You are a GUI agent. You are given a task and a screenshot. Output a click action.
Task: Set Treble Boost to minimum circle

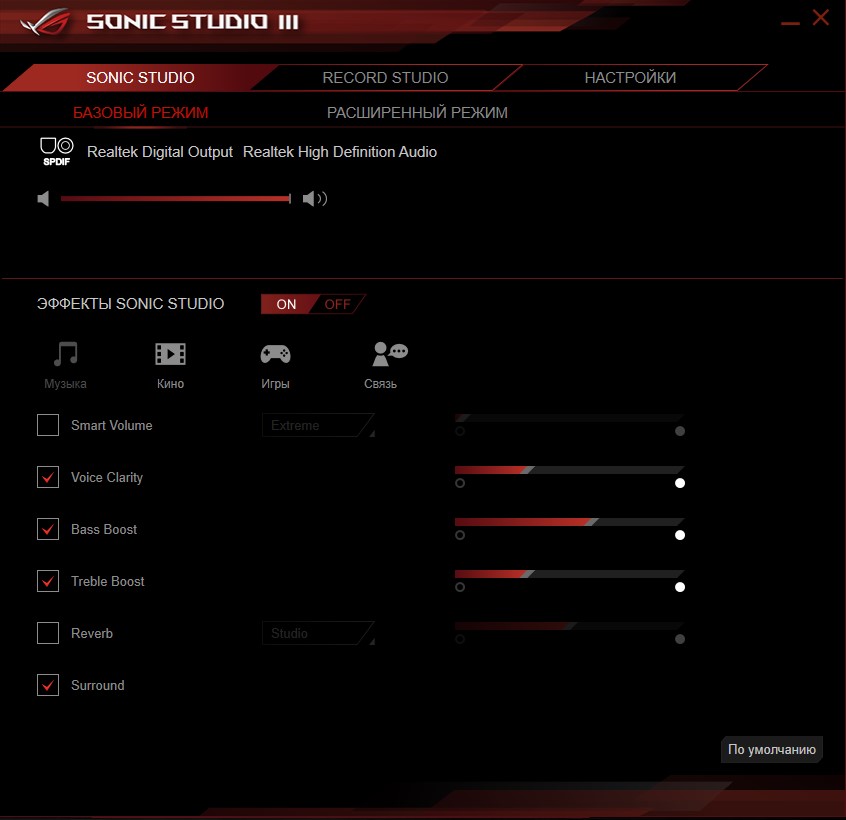click(460, 587)
